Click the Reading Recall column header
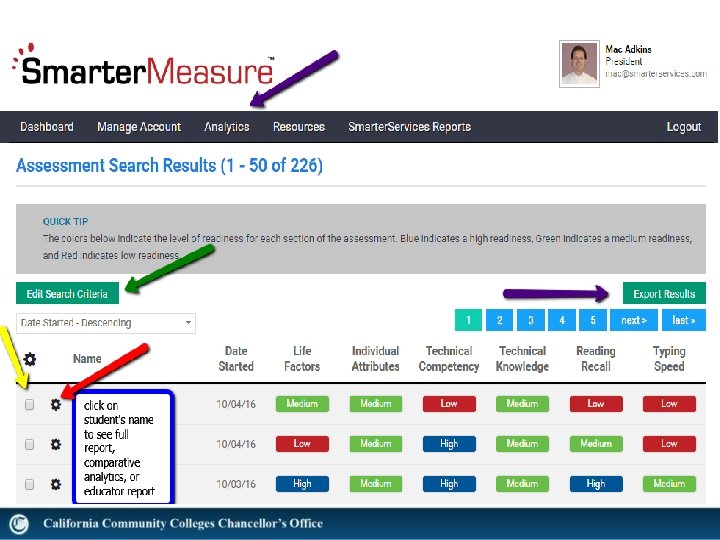 (x=596, y=359)
